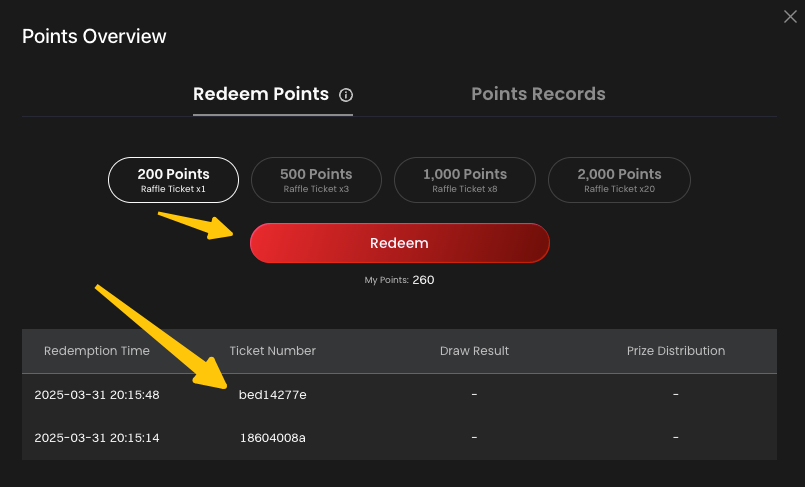805x487 pixels.
Task: Click the Draw Result column header
Action: (474, 351)
